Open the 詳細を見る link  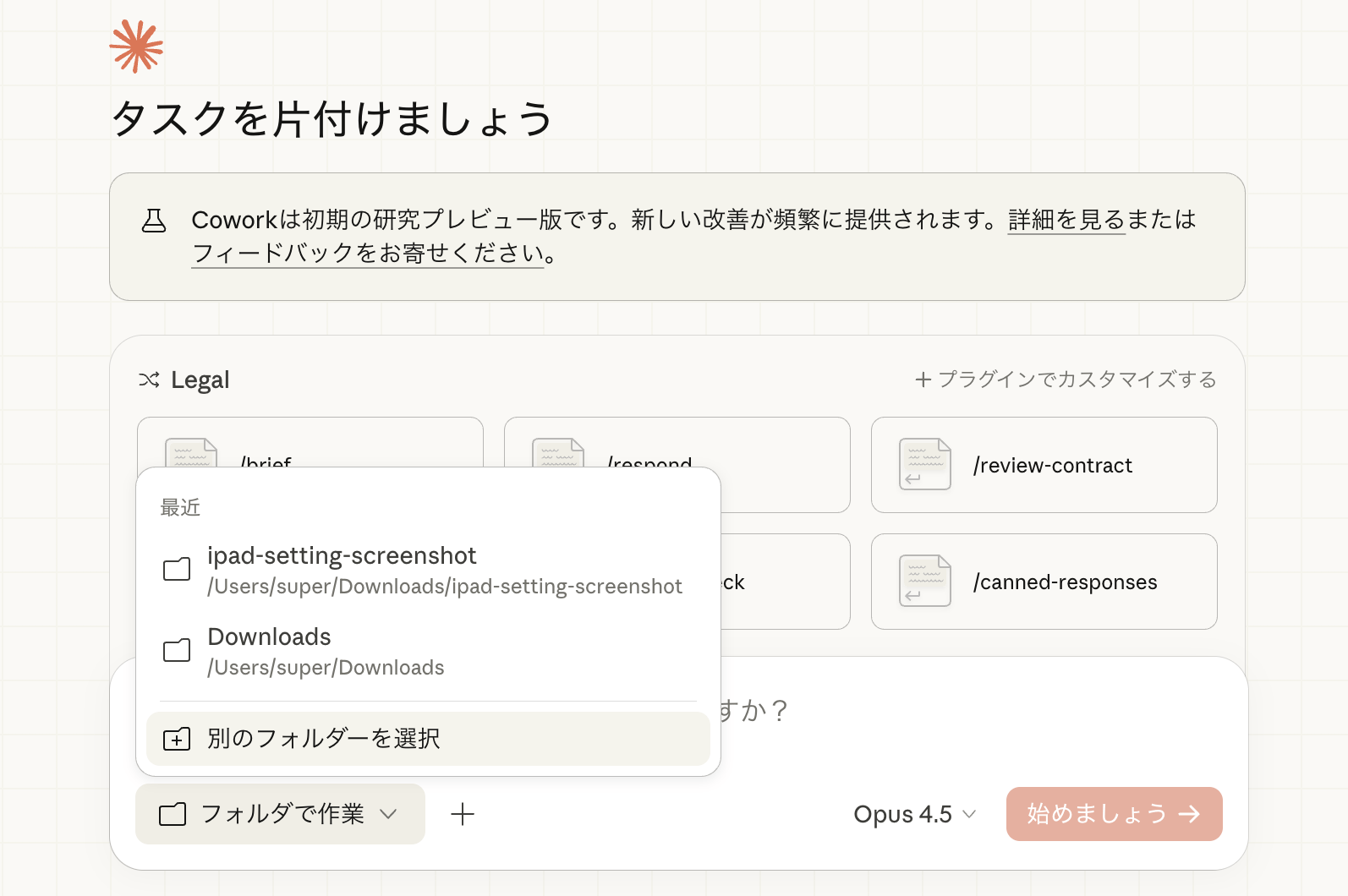pyautogui.click(x=1066, y=220)
